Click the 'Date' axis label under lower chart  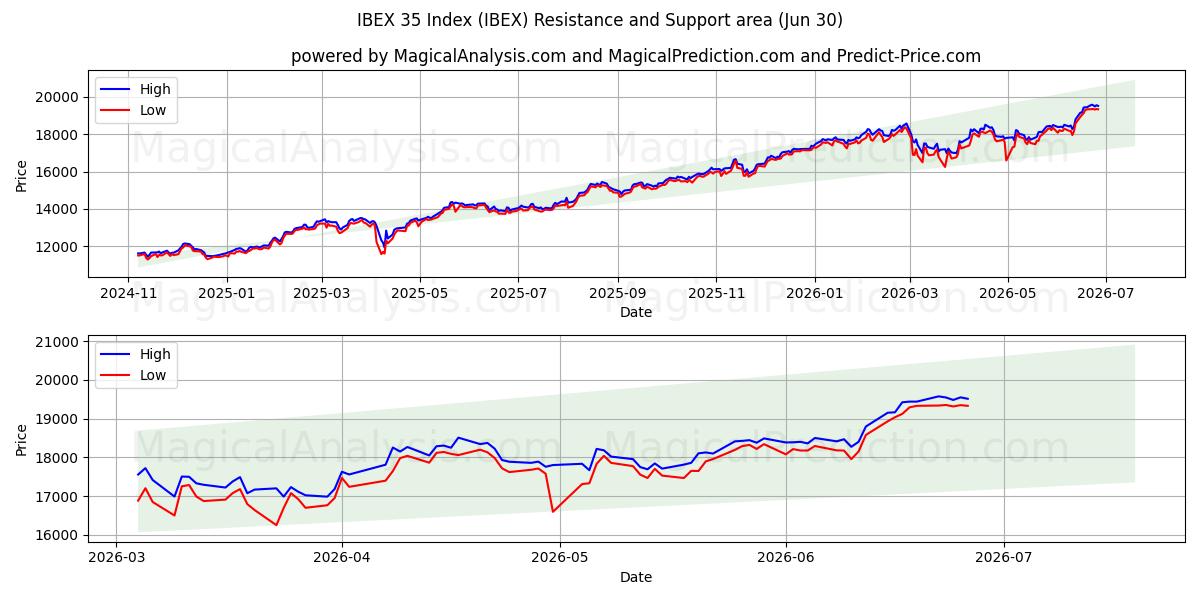(x=636, y=577)
